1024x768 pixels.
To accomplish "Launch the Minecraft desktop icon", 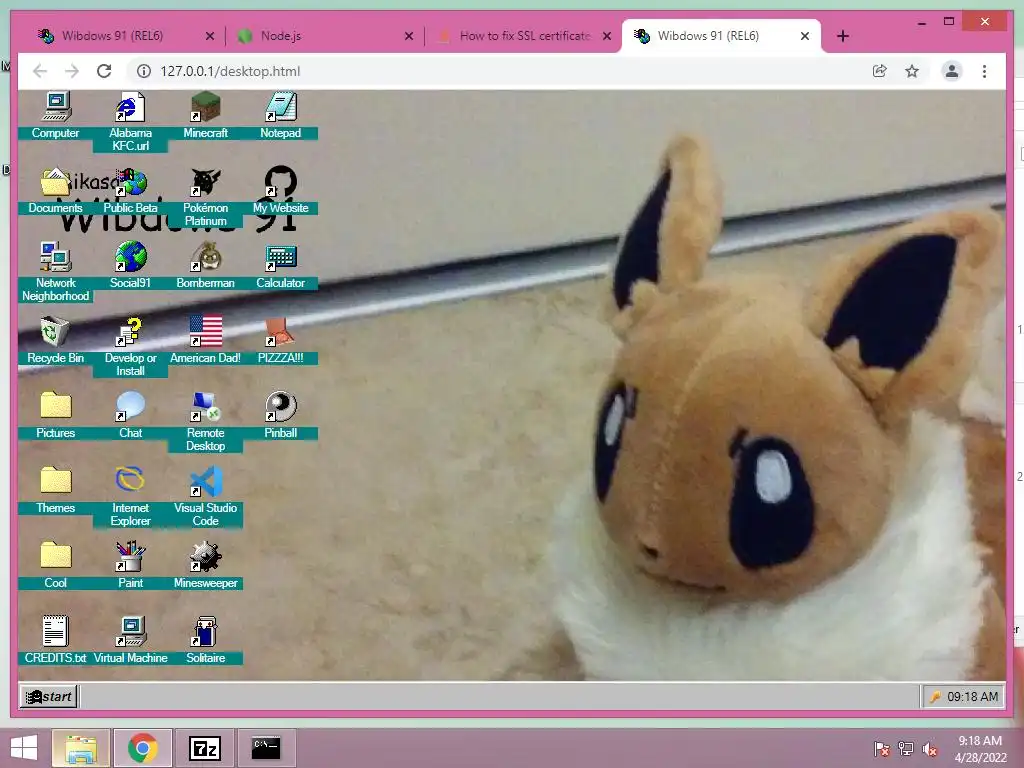I will [206, 116].
